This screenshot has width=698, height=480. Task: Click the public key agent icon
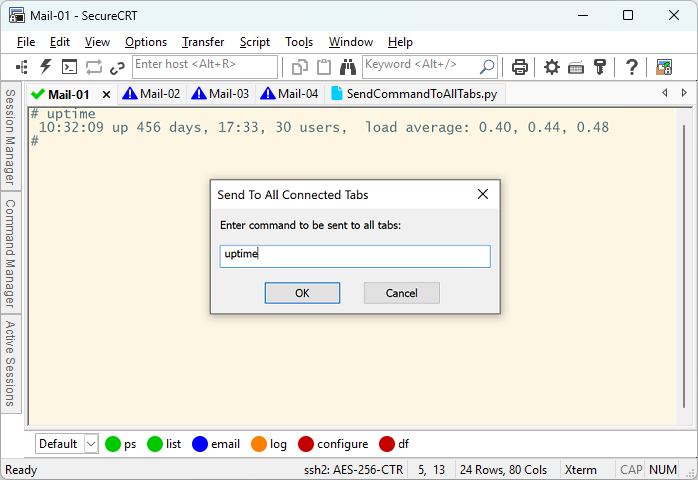(600, 67)
